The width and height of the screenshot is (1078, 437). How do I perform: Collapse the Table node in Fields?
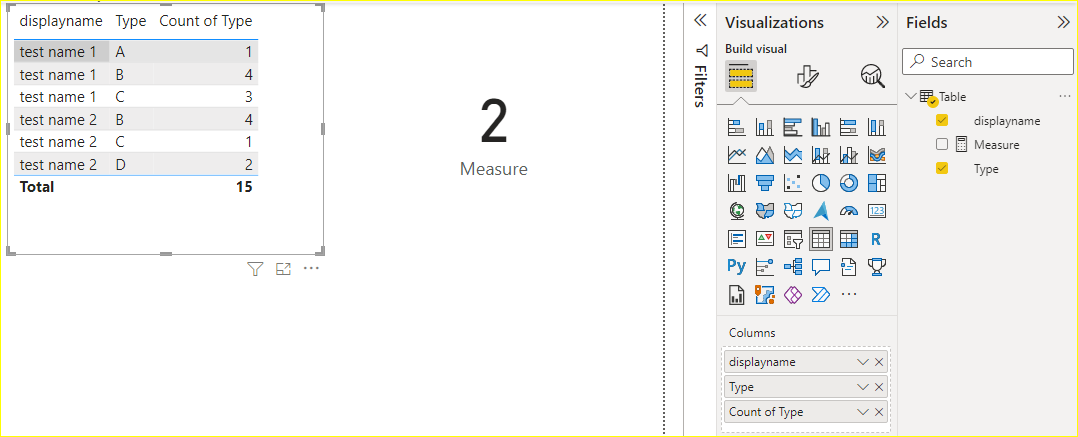pyautogui.click(x=912, y=97)
